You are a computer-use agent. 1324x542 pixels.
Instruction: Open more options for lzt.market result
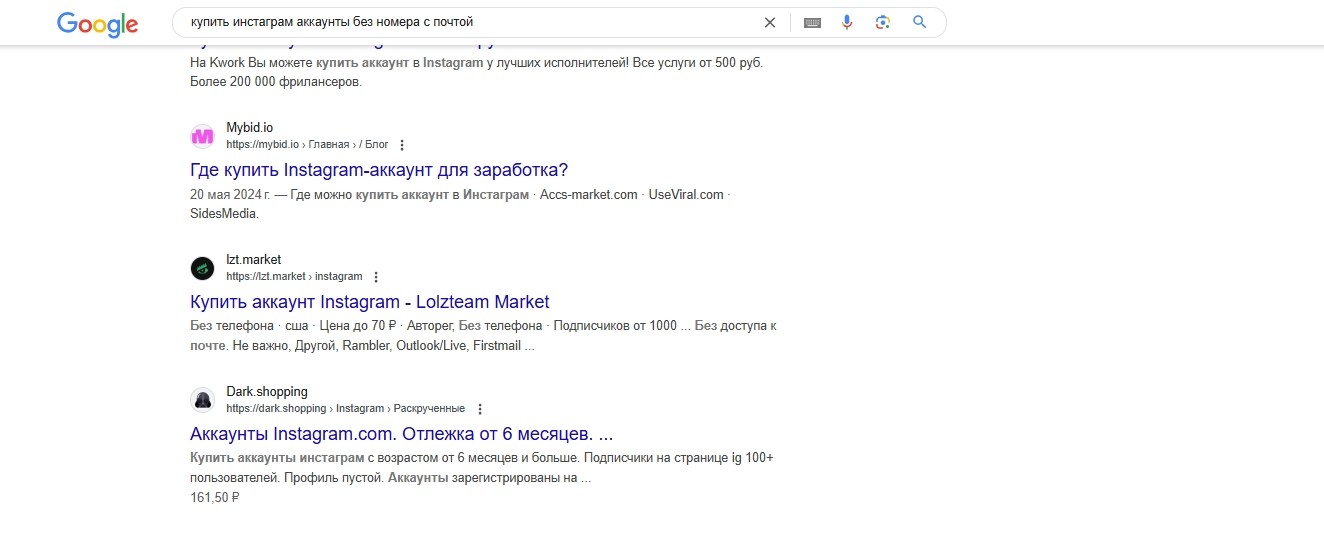point(376,277)
